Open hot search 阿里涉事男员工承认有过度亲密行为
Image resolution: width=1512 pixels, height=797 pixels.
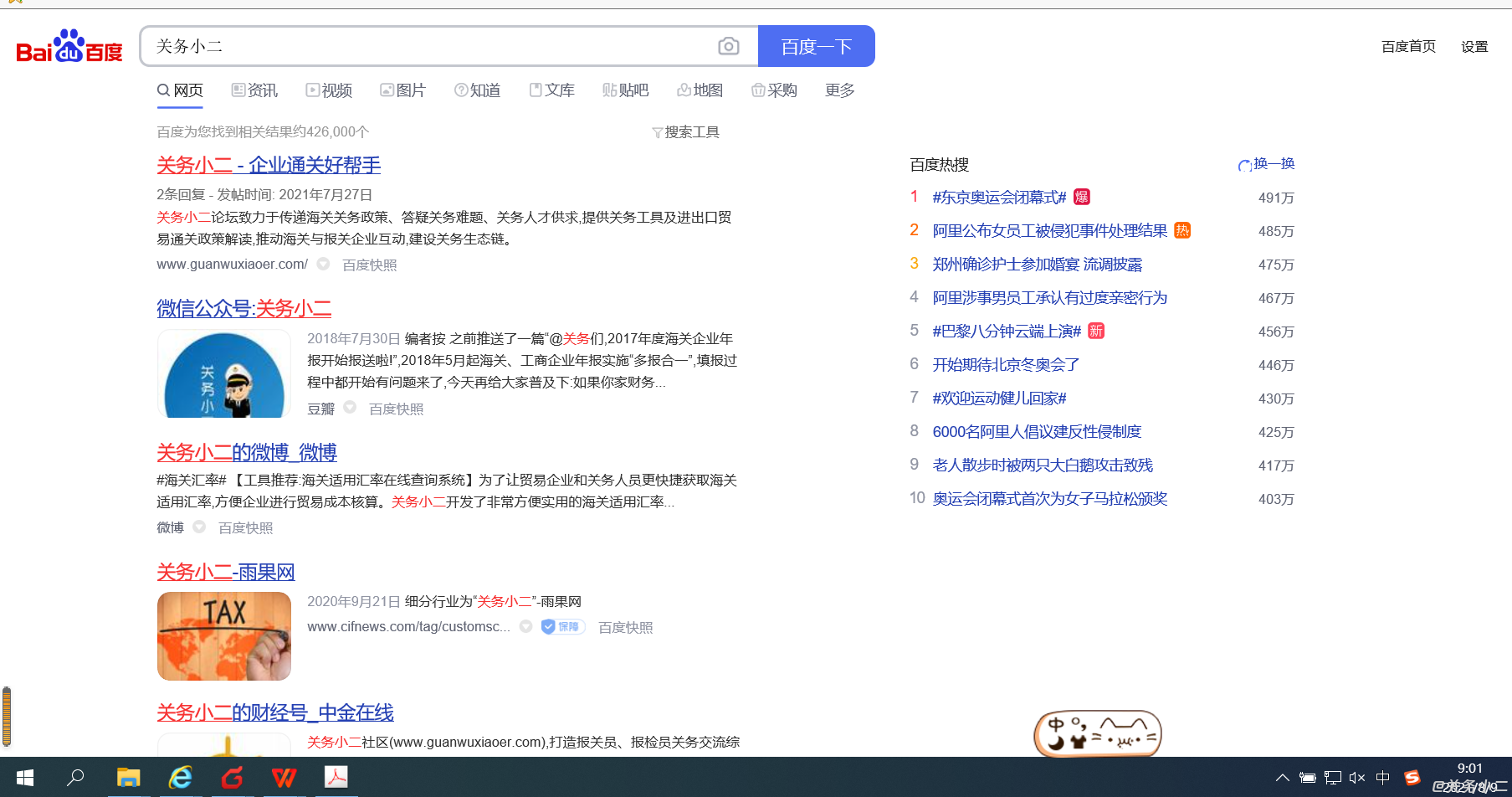tap(1050, 298)
